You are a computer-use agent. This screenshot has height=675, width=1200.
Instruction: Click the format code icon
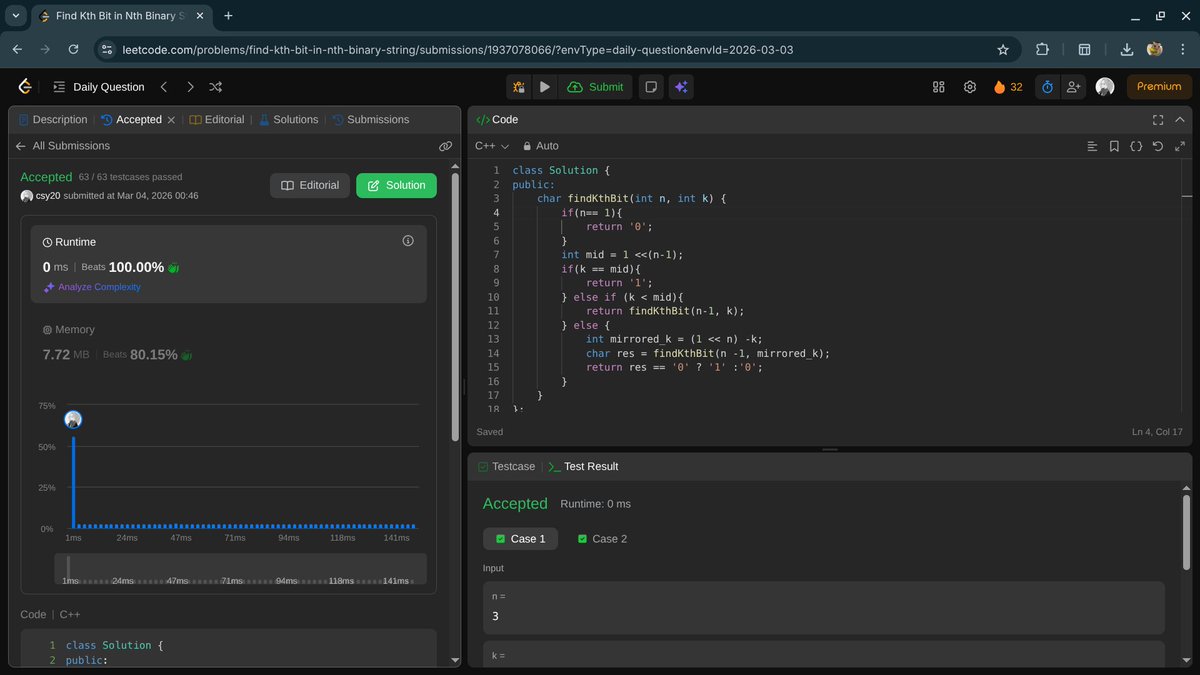(x=1092, y=146)
